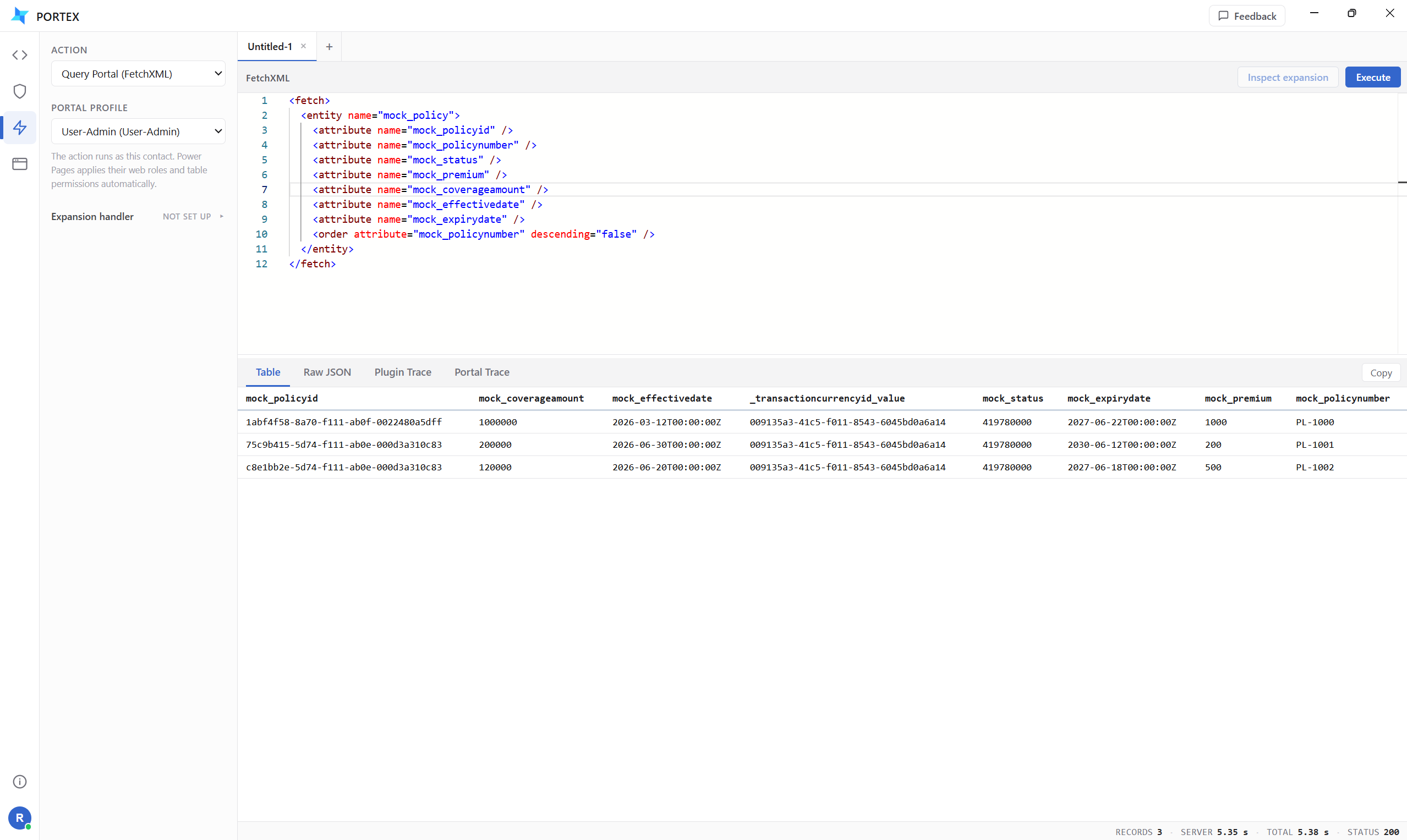Open the Action dropdown Query Portal

(138, 74)
